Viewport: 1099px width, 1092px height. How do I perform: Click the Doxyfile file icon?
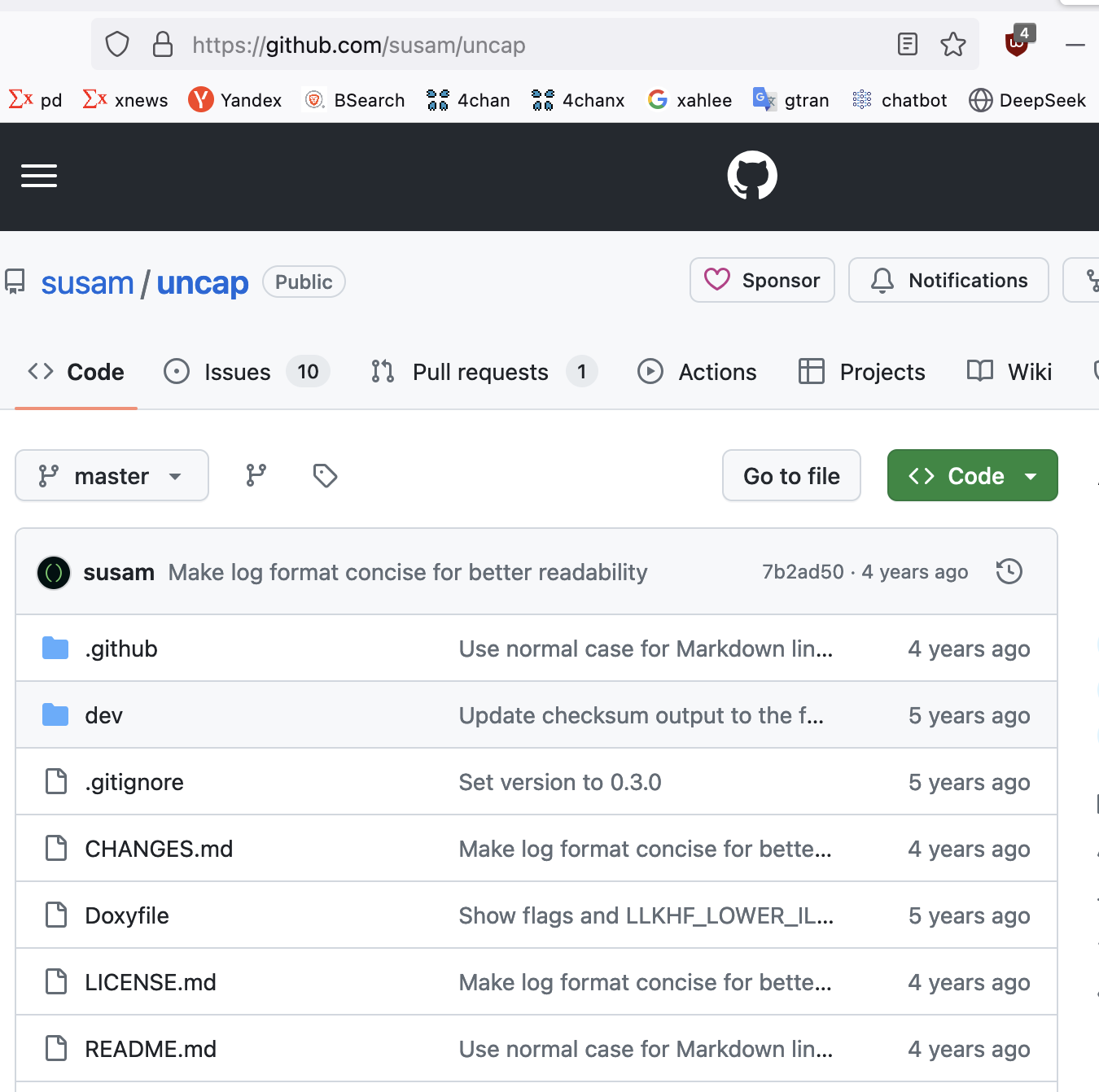(x=56, y=915)
